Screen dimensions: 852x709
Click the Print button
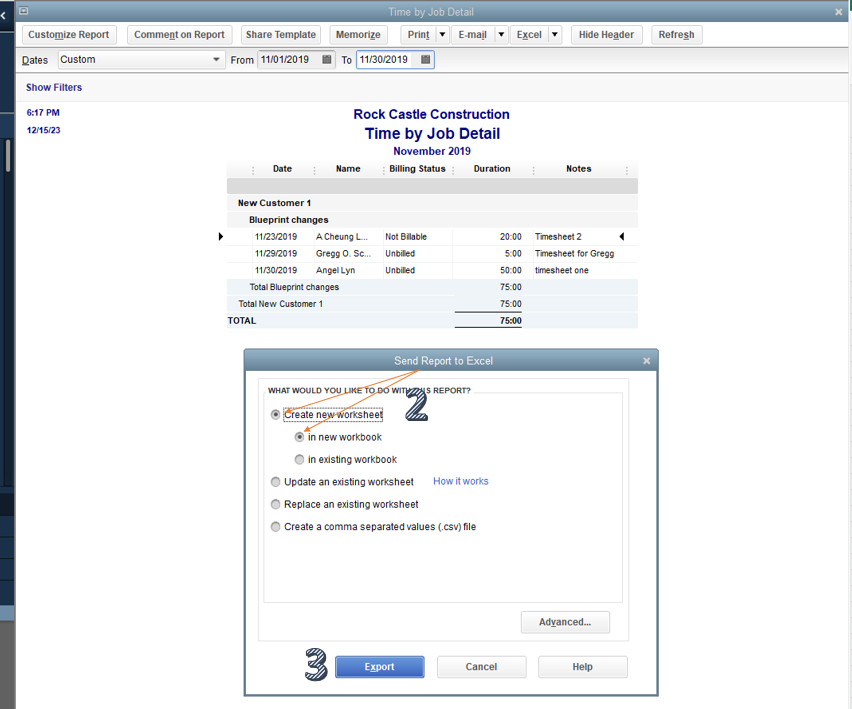[418, 35]
